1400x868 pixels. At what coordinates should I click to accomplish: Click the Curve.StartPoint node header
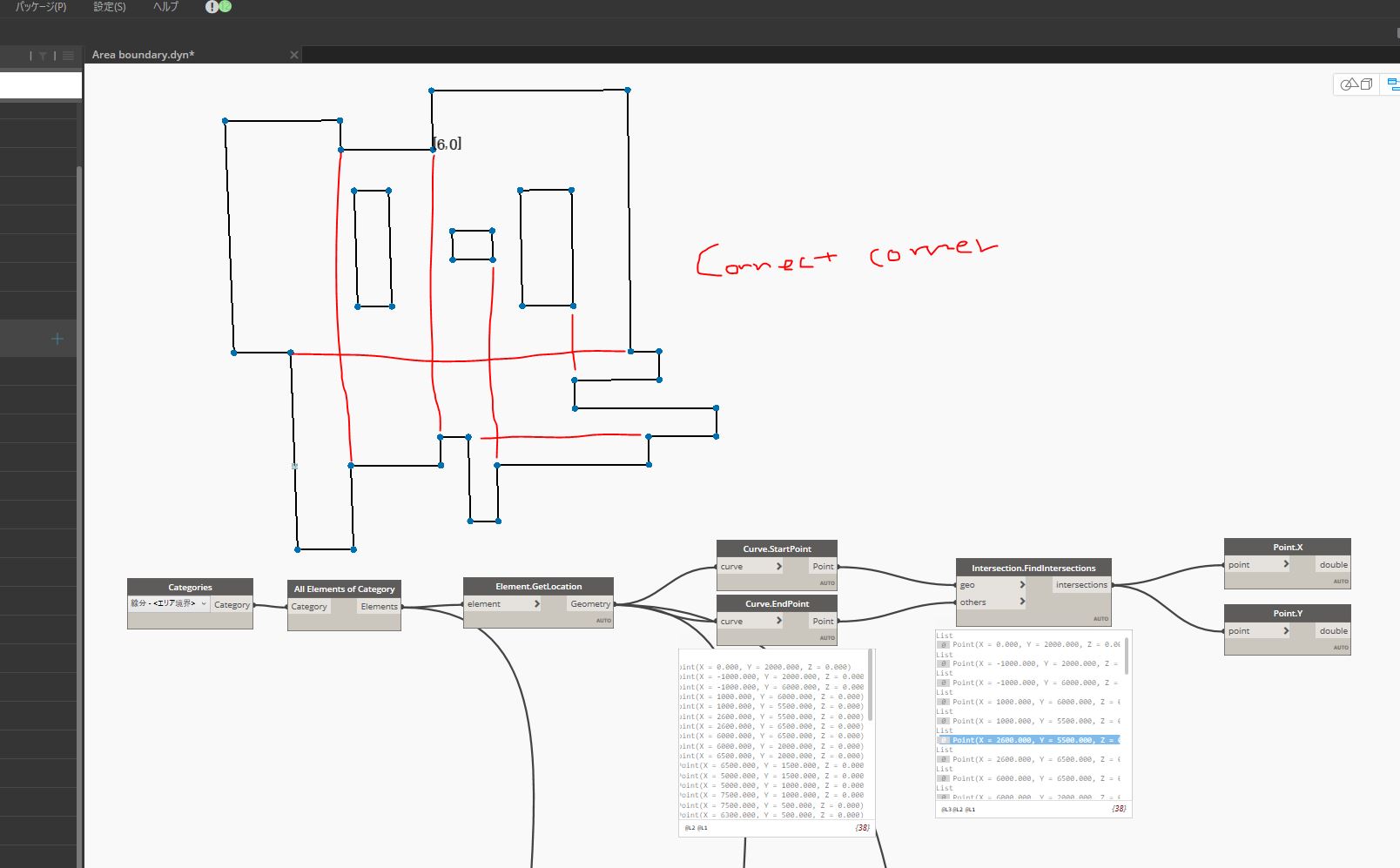(777, 549)
